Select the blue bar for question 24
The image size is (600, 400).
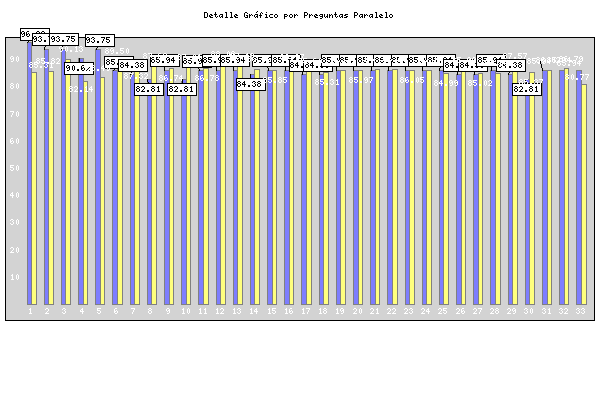point(425,187)
